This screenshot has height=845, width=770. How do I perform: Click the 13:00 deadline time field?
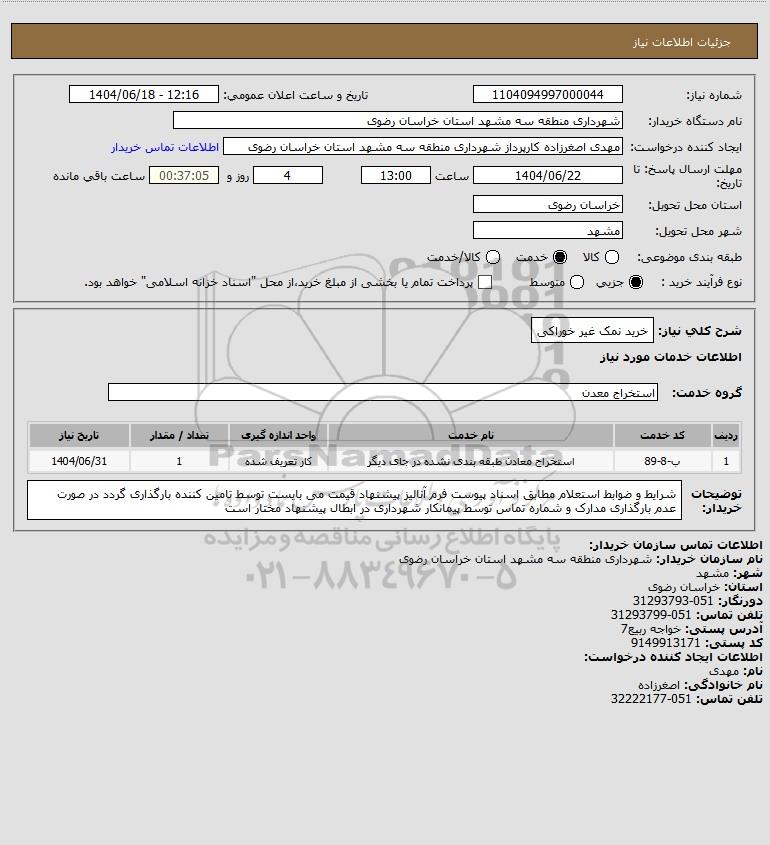396,175
